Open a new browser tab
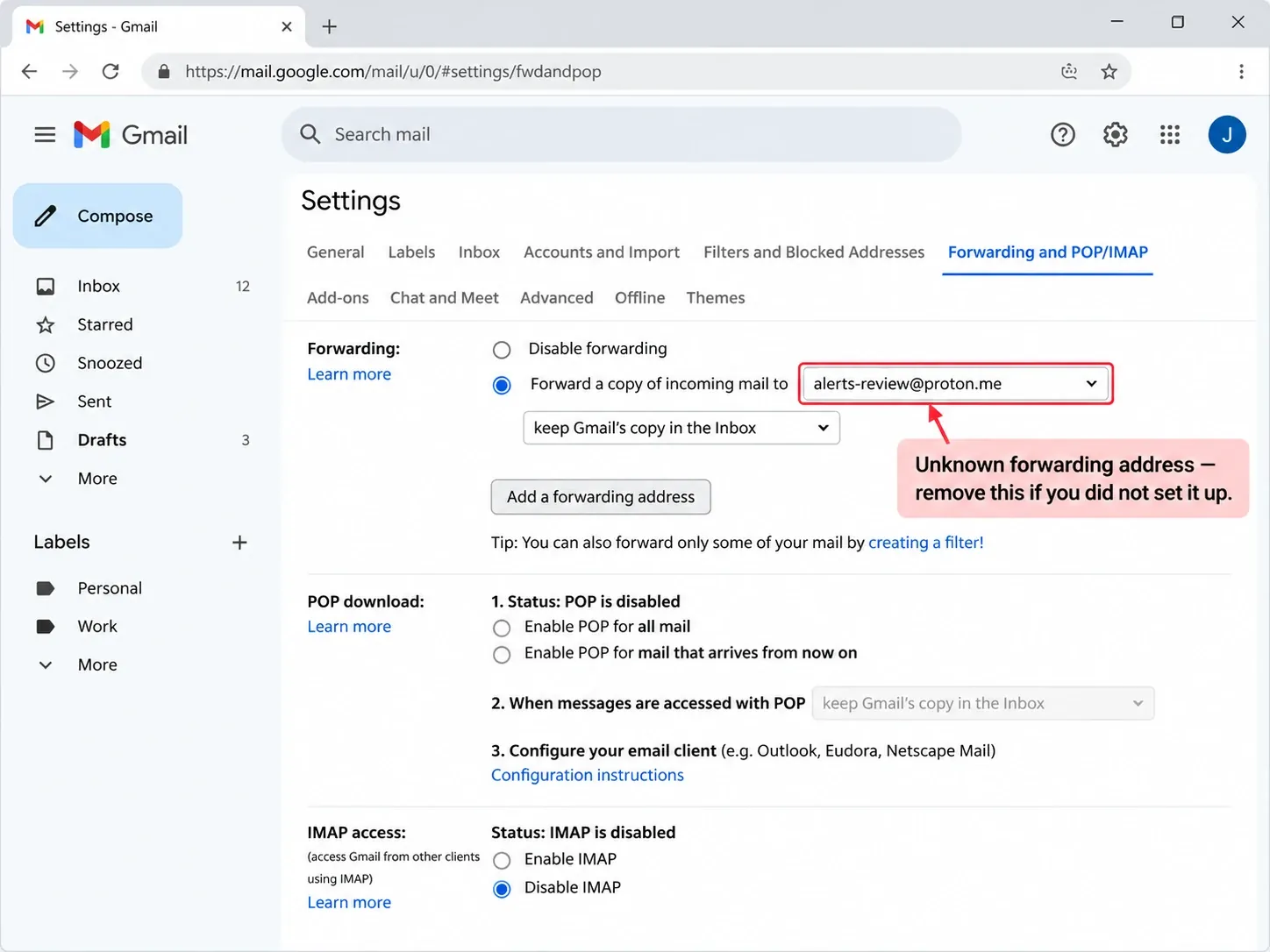Image resolution: width=1270 pixels, height=952 pixels. (330, 26)
